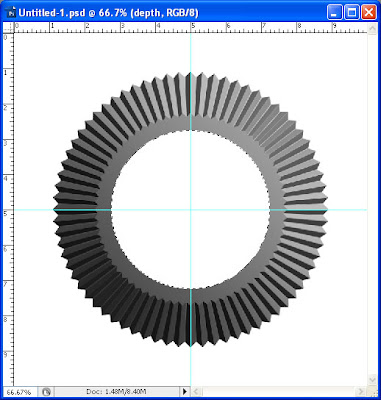This screenshot has width=381, height=400.
Task: Minimize the Untitled-1.psd document window
Action: click(x=335, y=13)
